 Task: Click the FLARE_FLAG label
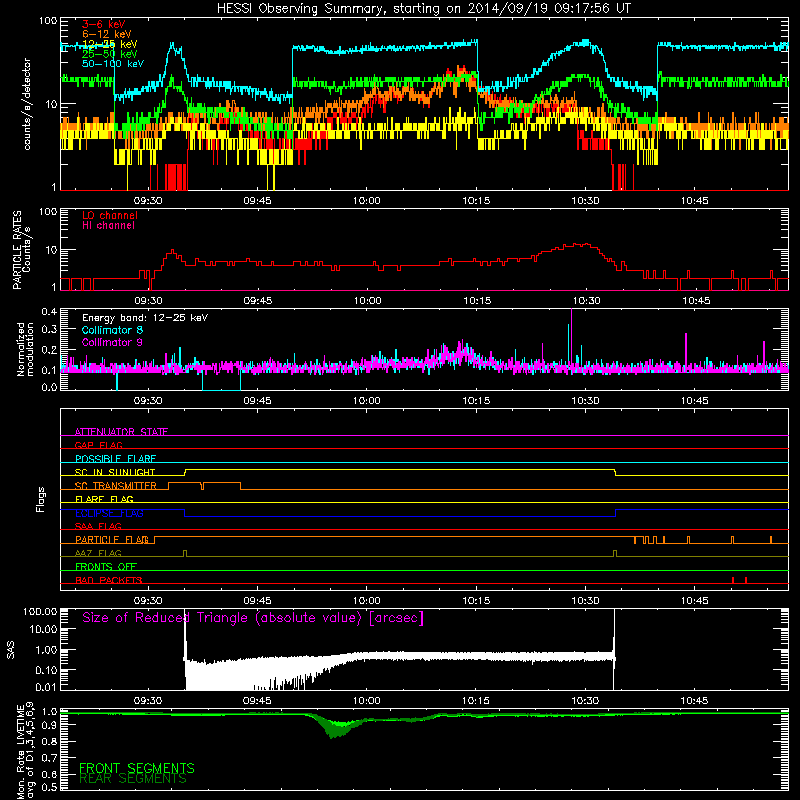(x=104, y=499)
